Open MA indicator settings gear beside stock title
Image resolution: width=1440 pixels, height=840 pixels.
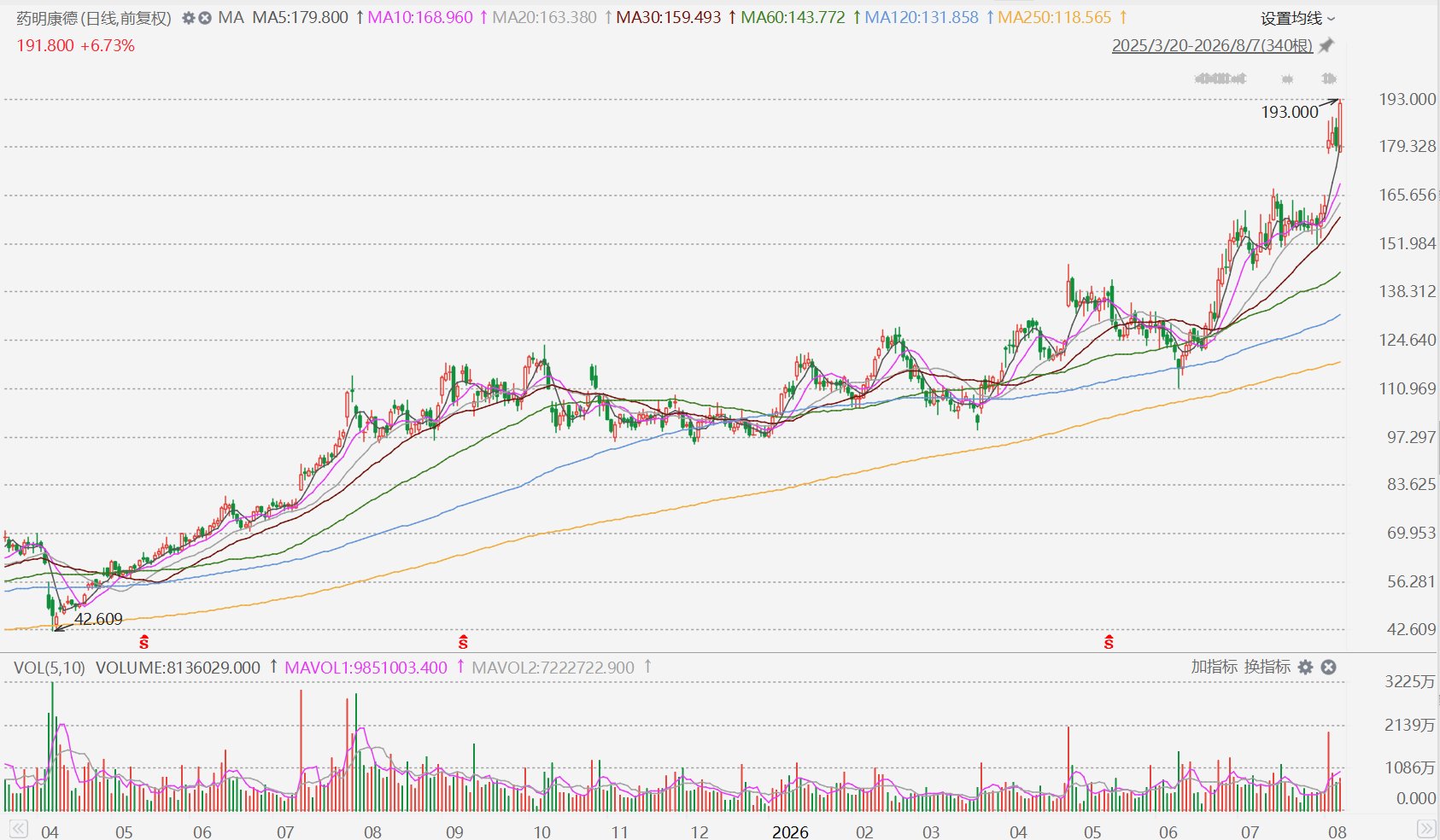[189, 17]
